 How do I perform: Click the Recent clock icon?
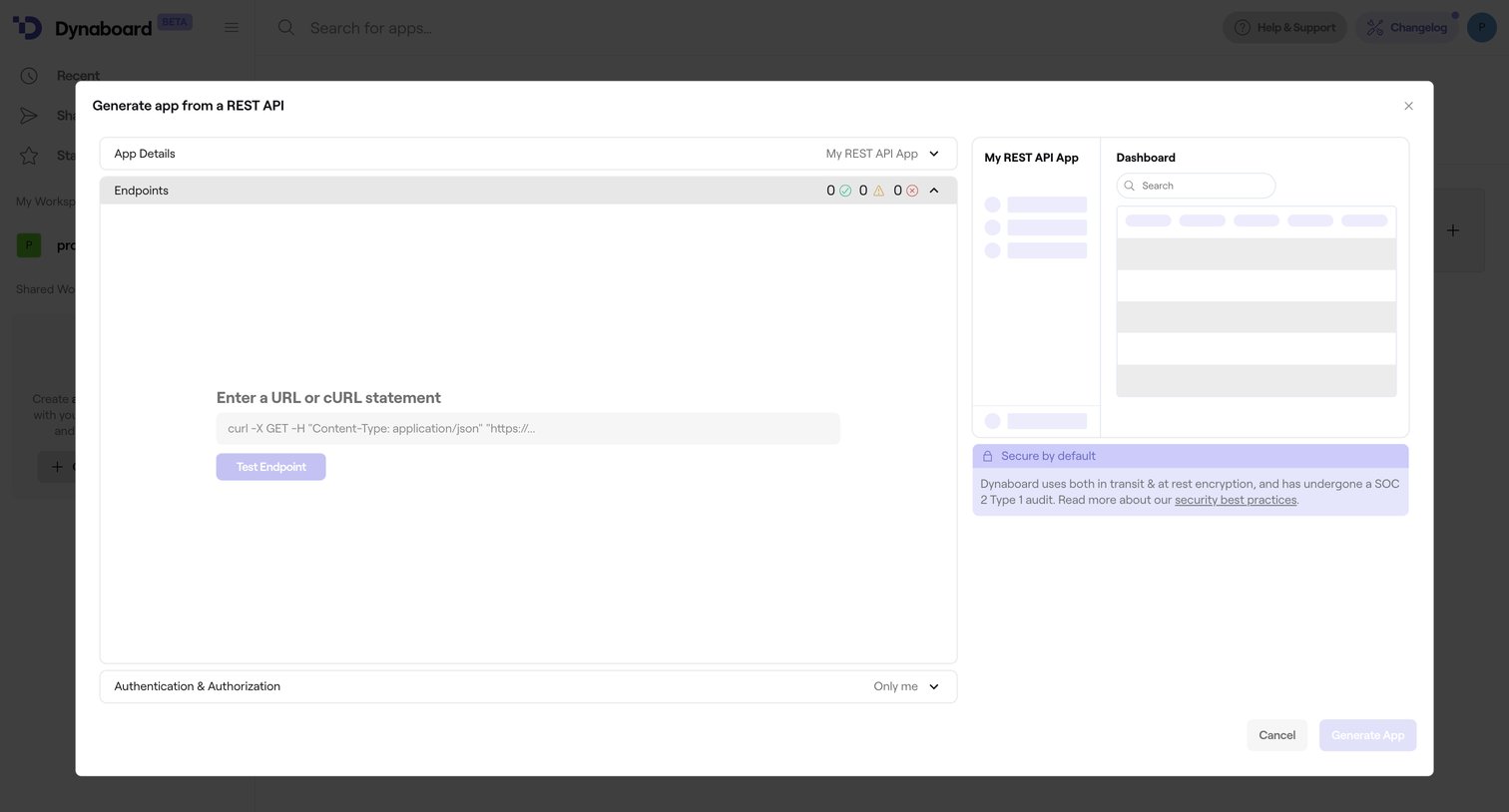click(29, 76)
